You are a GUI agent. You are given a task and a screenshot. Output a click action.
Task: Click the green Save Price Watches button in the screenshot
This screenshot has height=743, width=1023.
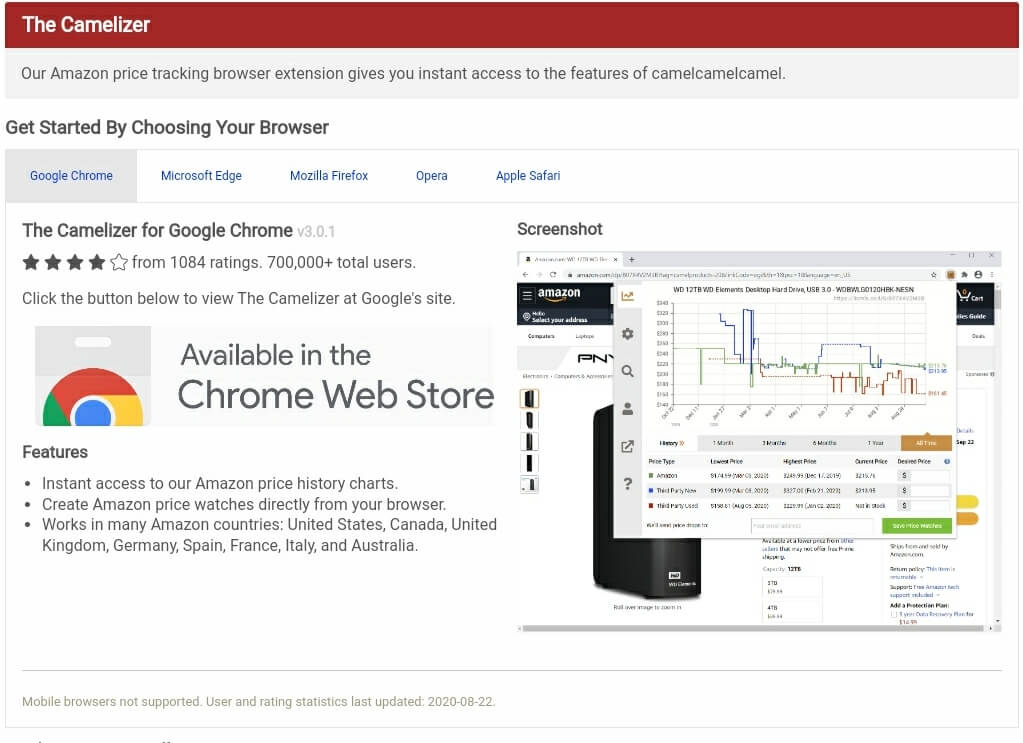(x=917, y=525)
